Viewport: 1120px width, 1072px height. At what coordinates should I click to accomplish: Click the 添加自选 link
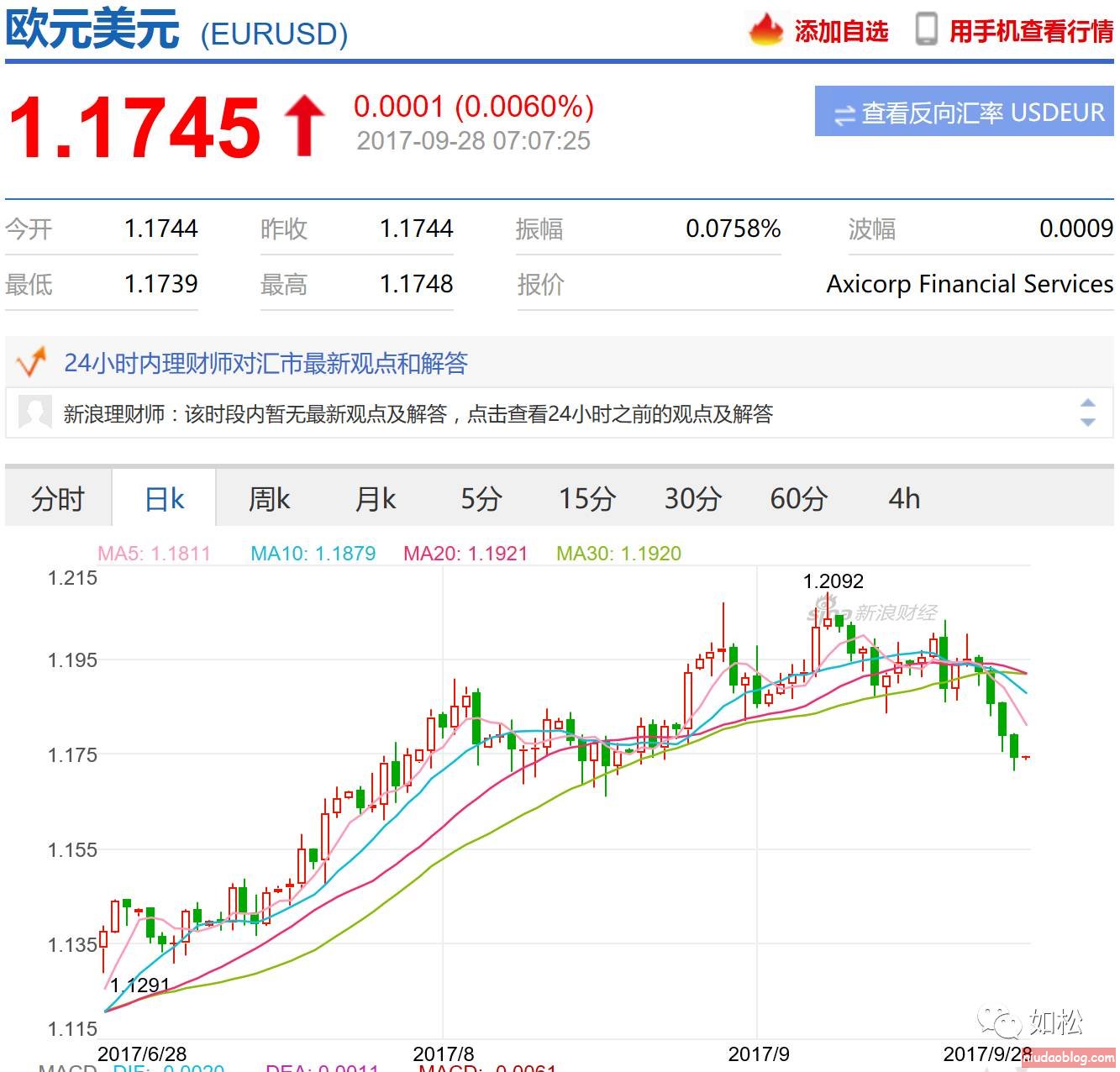tap(841, 32)
